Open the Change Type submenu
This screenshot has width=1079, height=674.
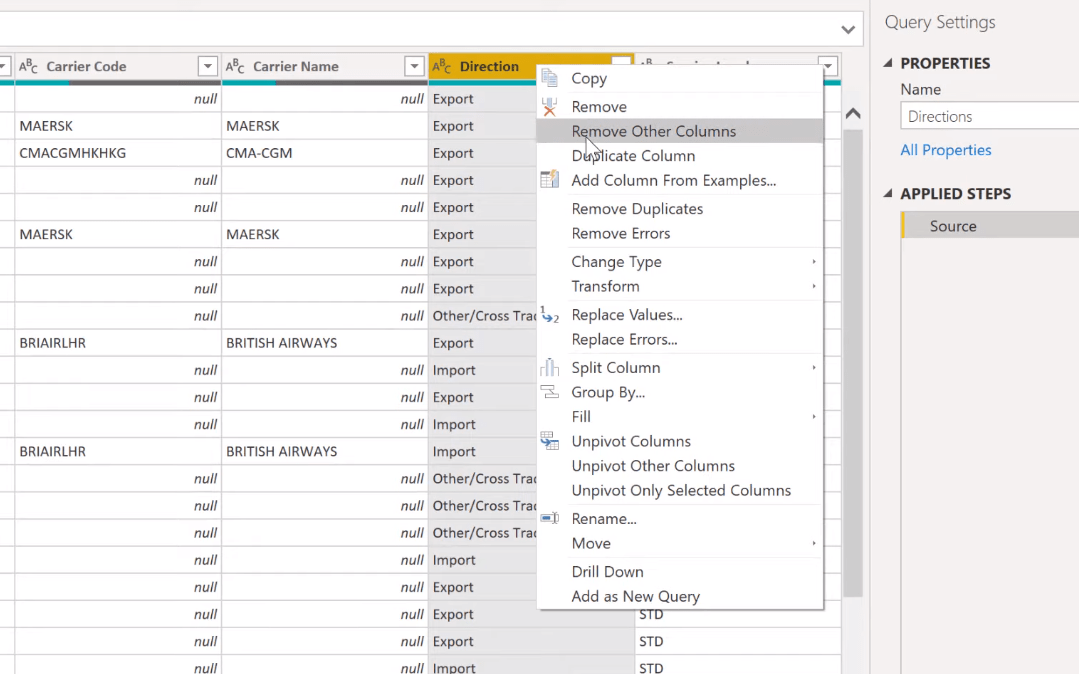[x=680, y=262]
